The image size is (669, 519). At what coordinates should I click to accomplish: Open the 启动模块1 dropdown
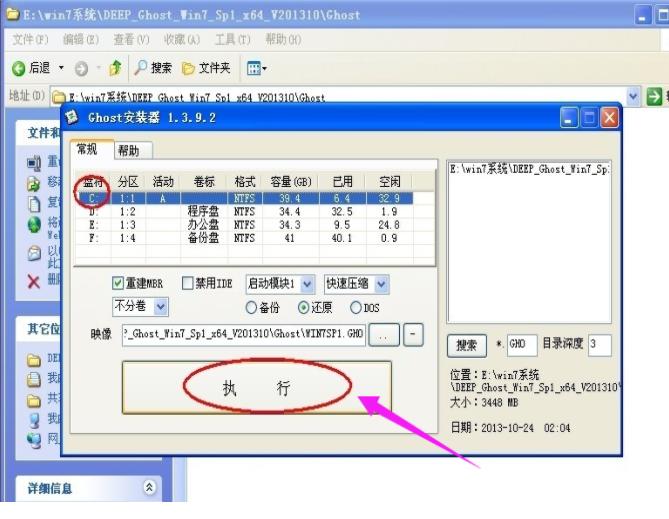click(x=307, y=284)
